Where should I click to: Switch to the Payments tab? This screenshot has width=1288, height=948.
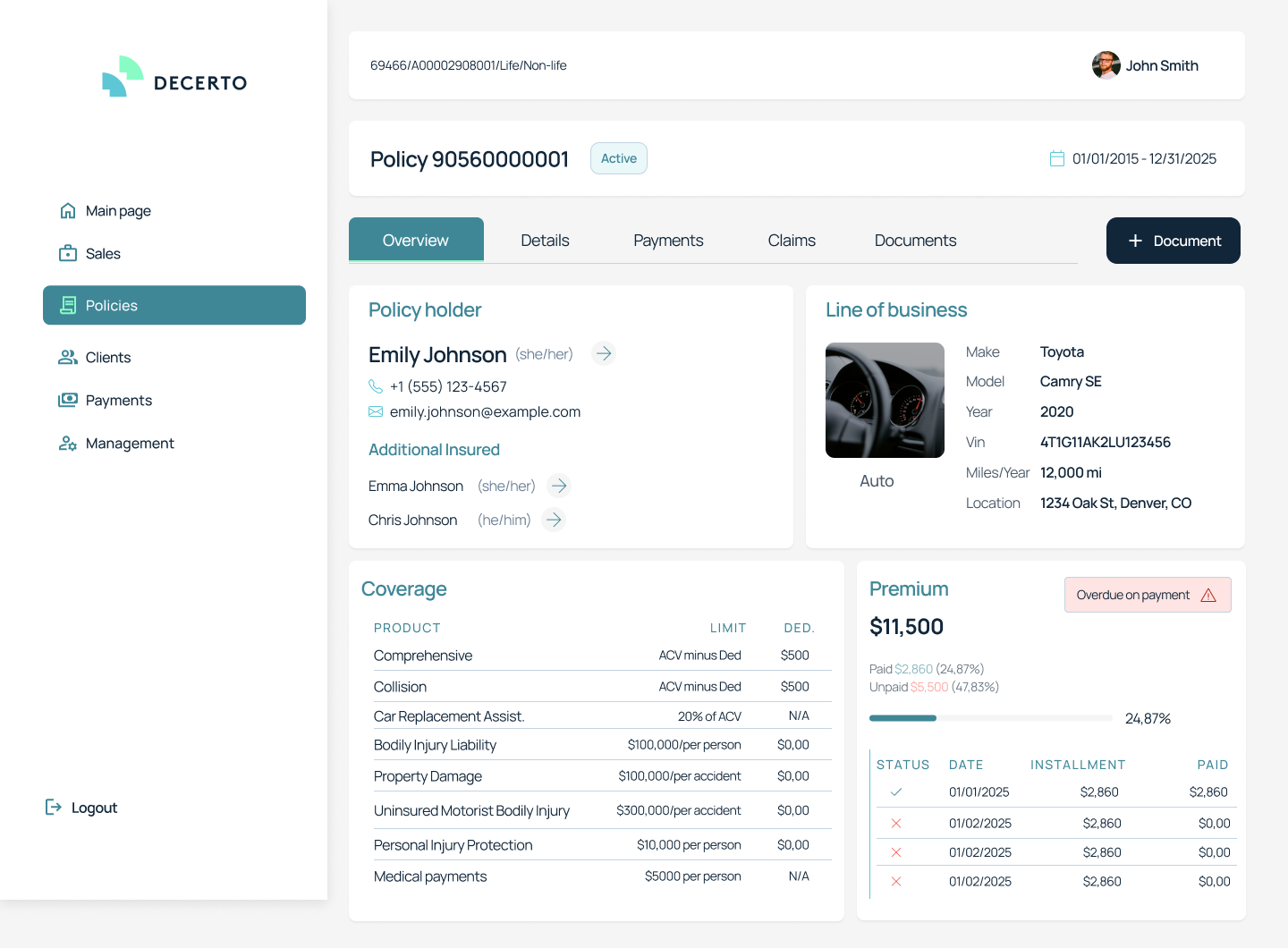click(x=668, y=241)
